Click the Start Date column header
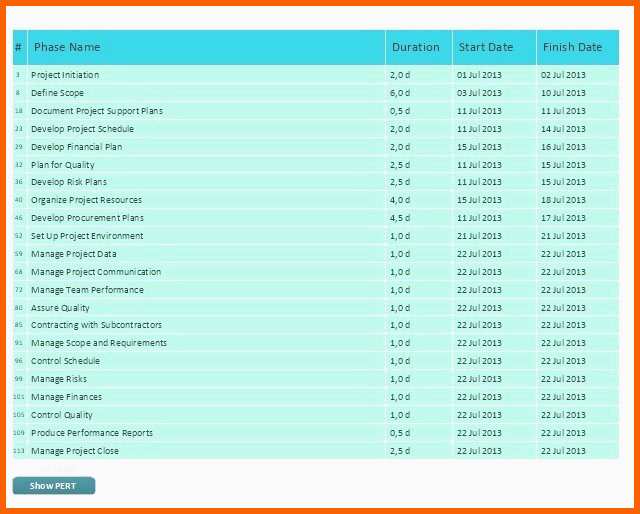 coord(485,47)
